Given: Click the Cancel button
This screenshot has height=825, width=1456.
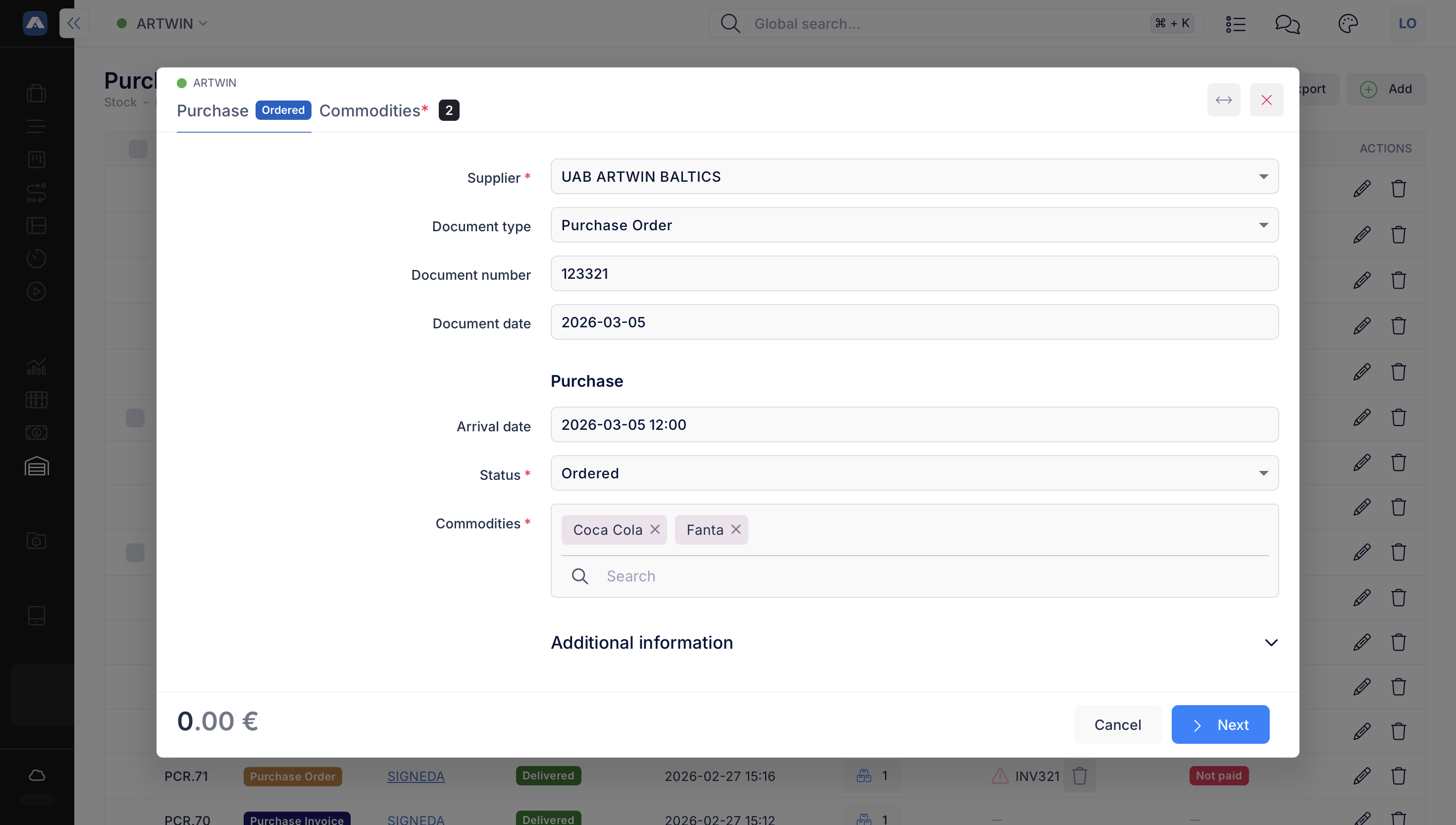Looking at the screenshot, I should [x=1117, y=724].
